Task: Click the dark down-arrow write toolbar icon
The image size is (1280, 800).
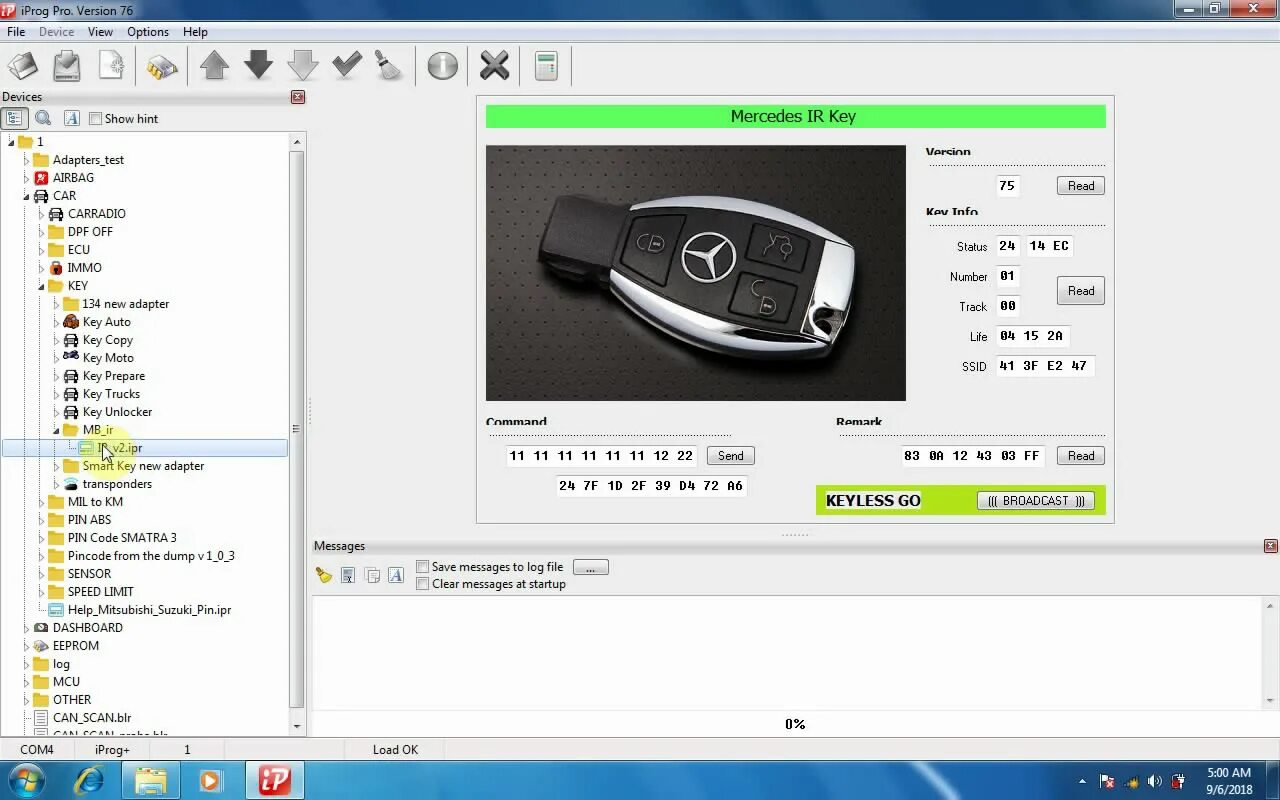Action: 258,67
